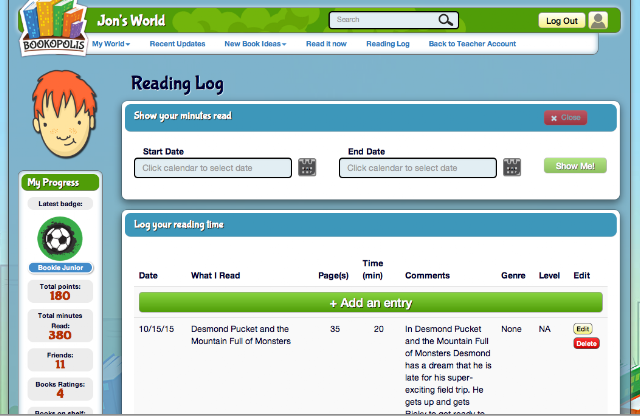Click the Comments column header
Screen dimensions: 640x416
[427, 276]
